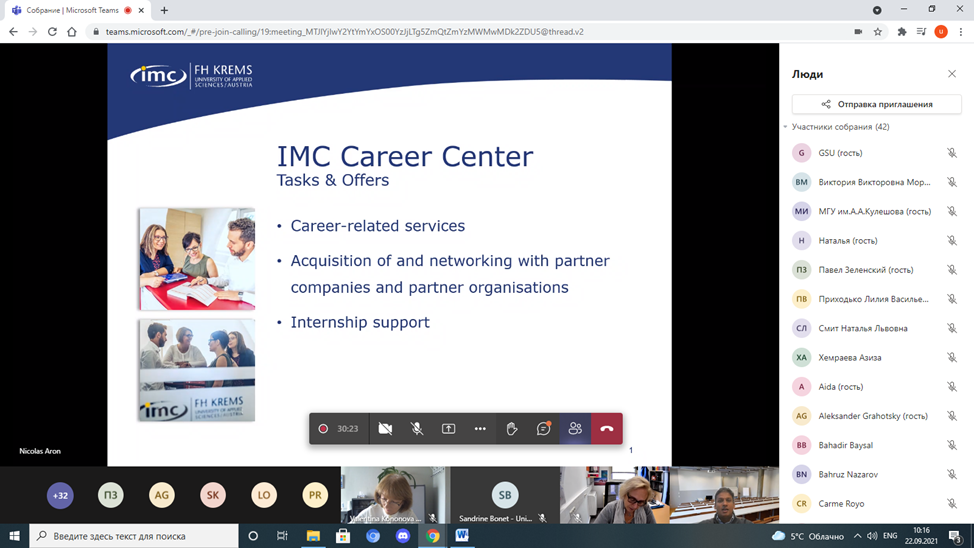This screenshot has height=548, width=974.
Task: Reload the Teams page
Action: tap(52, 32)
